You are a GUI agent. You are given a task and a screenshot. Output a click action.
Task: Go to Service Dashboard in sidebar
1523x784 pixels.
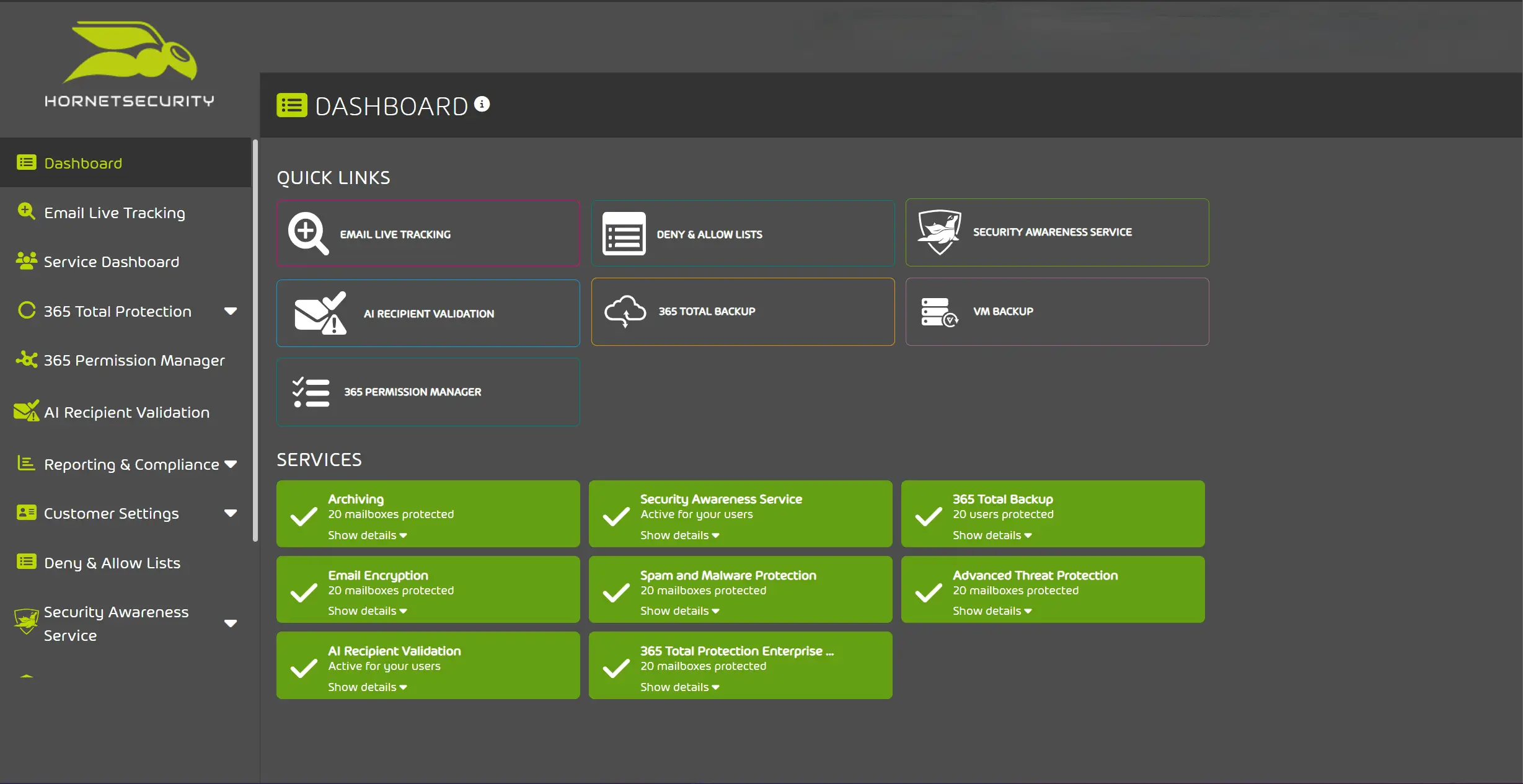(x=126, y=262)
